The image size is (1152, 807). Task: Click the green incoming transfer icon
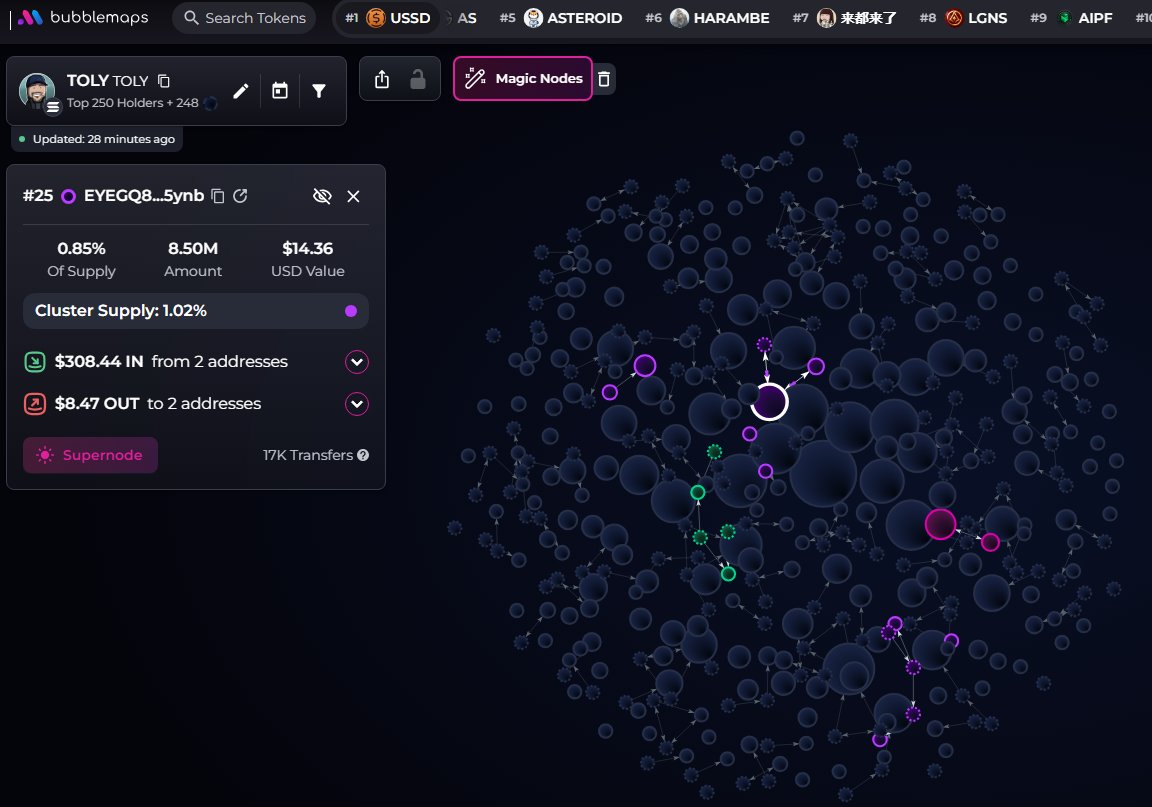tap(35, 362)
